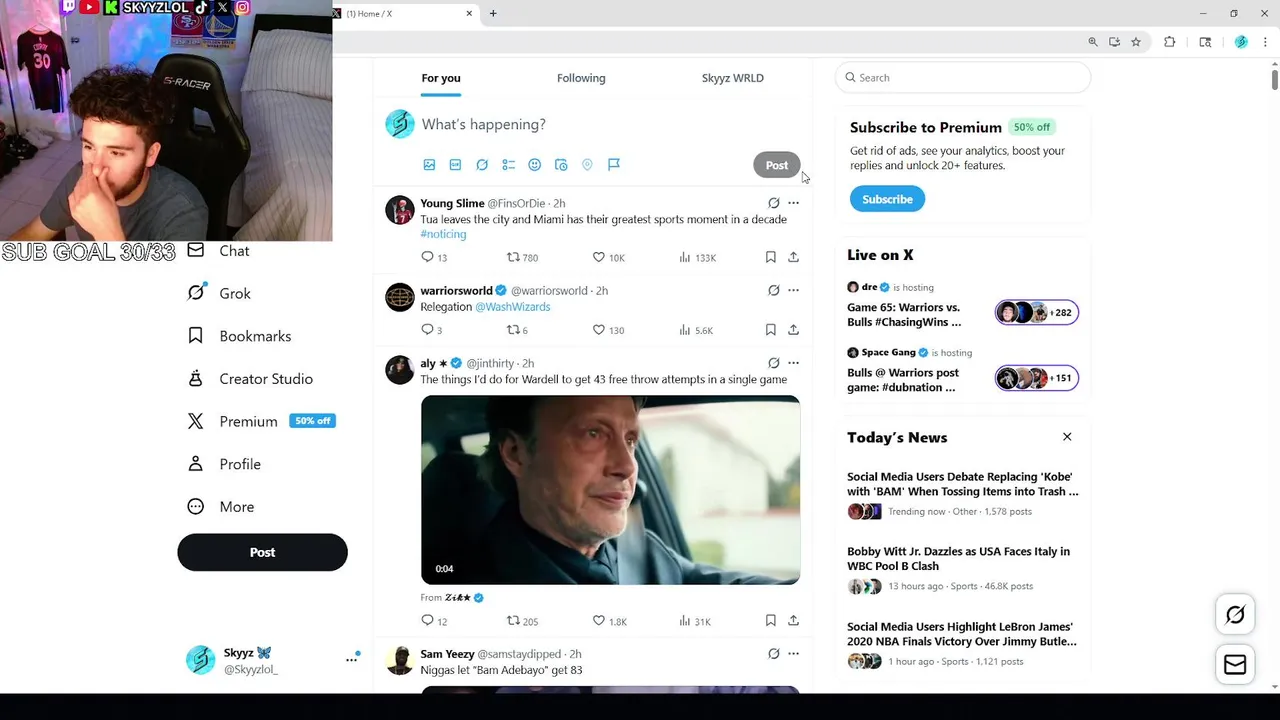Open more options on Sam Yeezy's post

point(793,654)
